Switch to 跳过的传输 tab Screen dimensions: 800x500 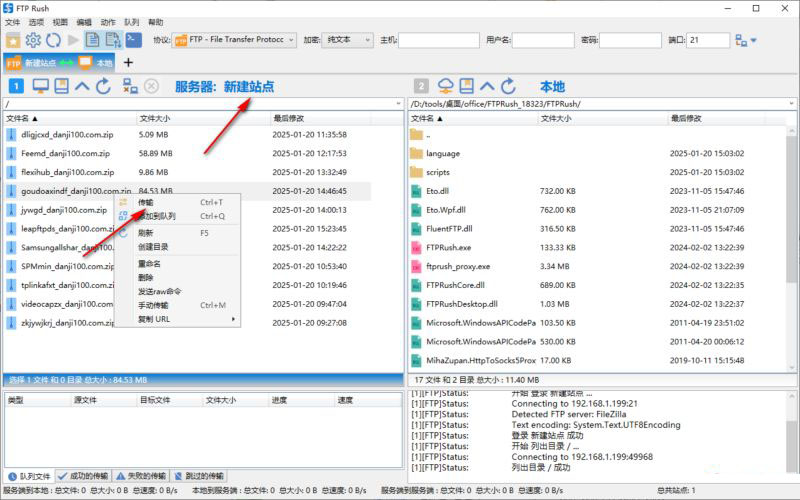[199, 476]
